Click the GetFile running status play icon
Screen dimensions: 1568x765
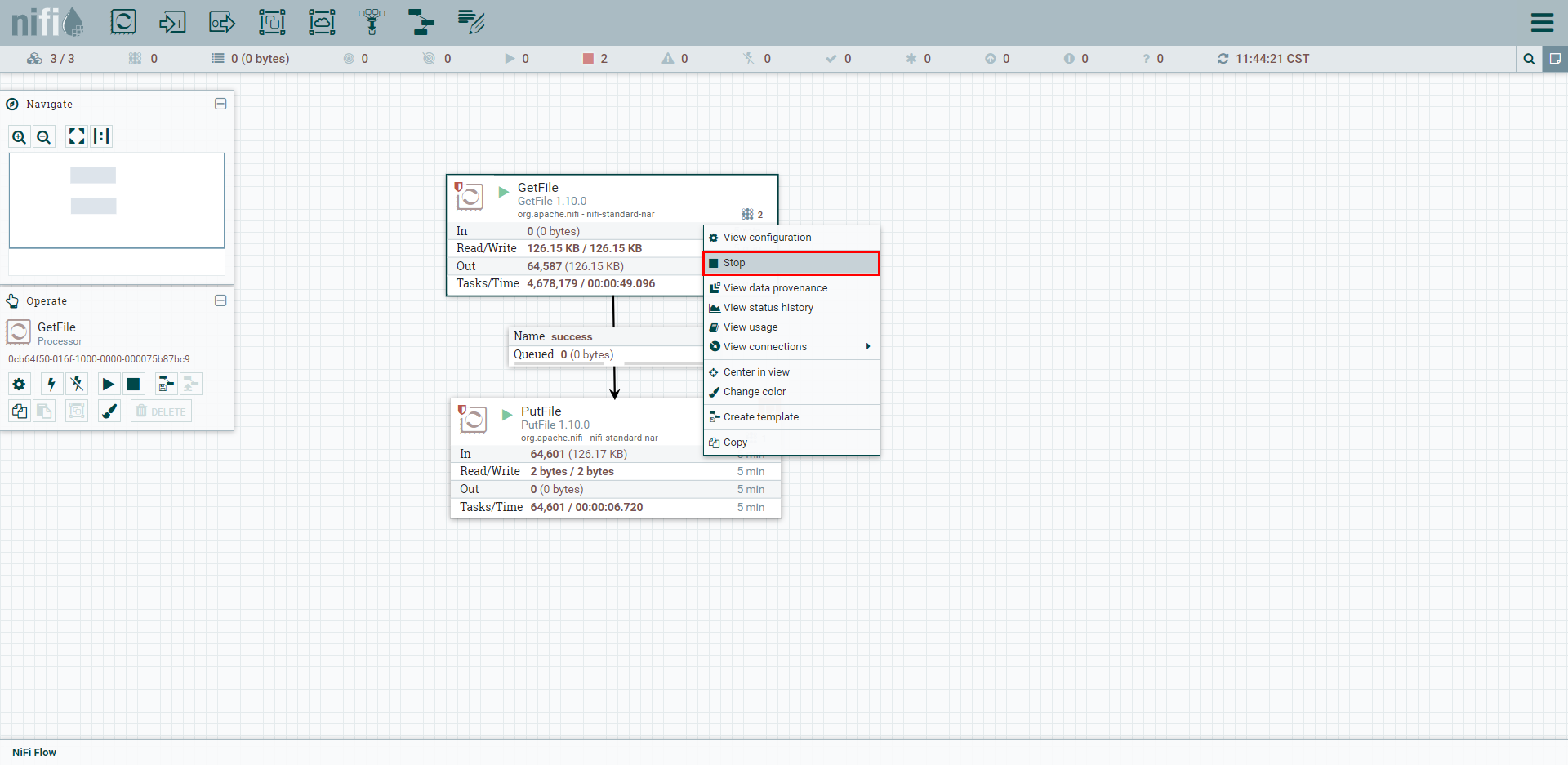[x=504, y=192]
